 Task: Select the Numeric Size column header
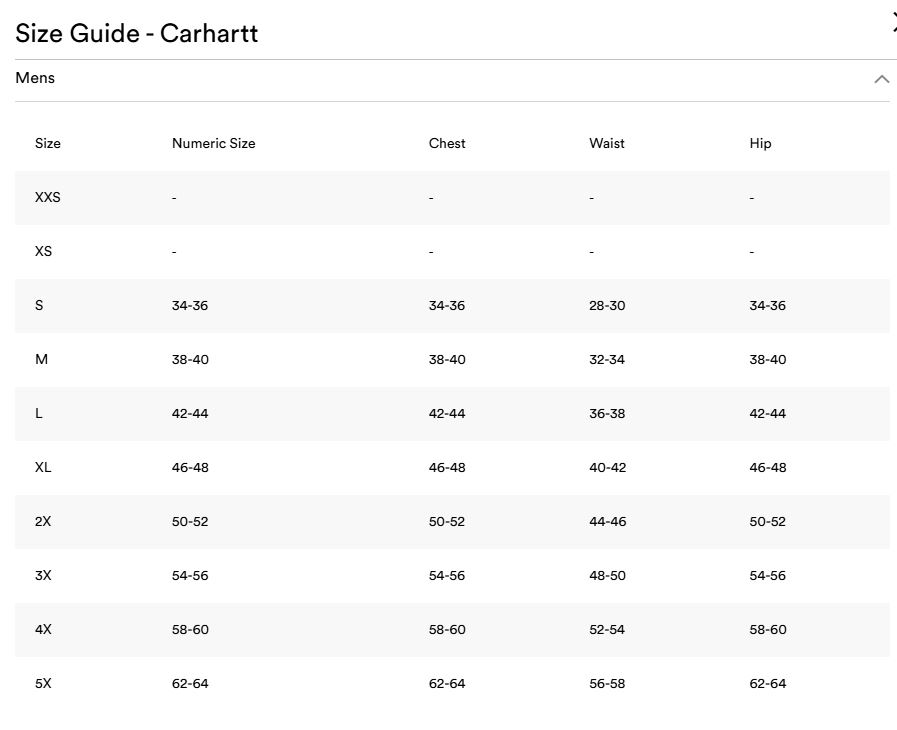(213, 143)
